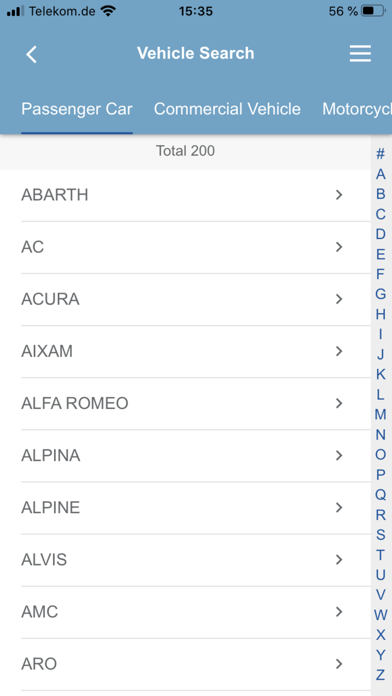Open the ALPINA brand entry
This screenshot has width=392, height=696.
196,456
